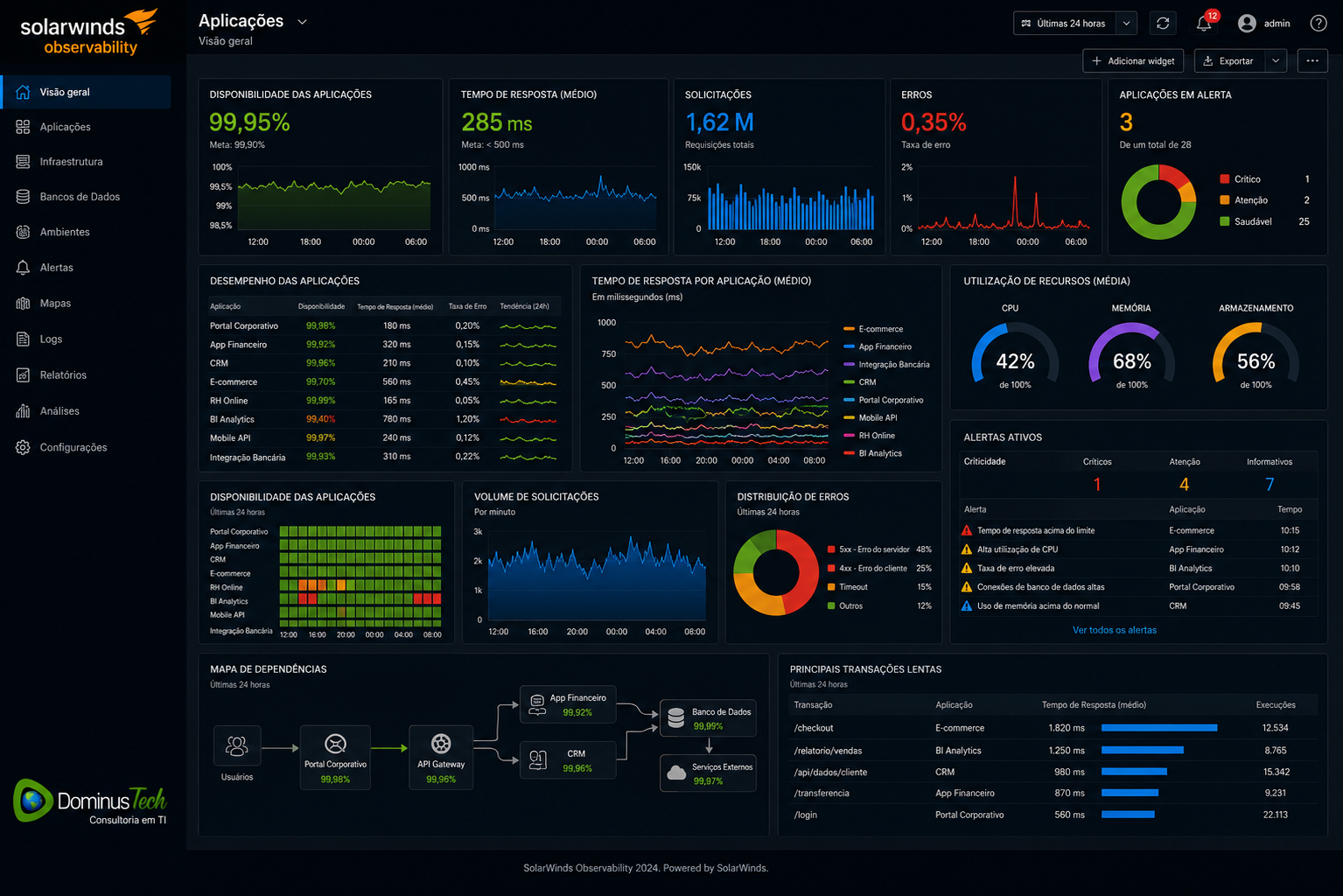Image resolution: width=1343 pixels, height=896 pixels.
Task: Go to Aplicações in the sidebar menu
Action: click(x=66, y=127)
